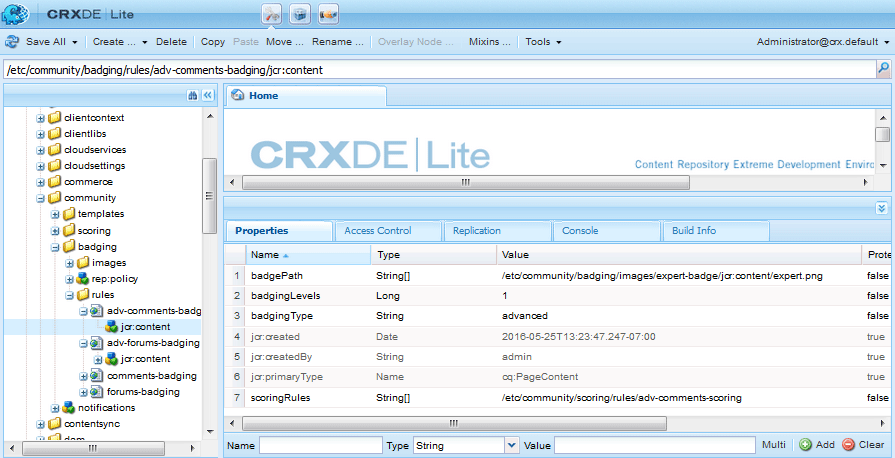The height and width of the screenshot is (458, 895).
Task: Expand the clientcontext folder
Action: pos(41,118)
